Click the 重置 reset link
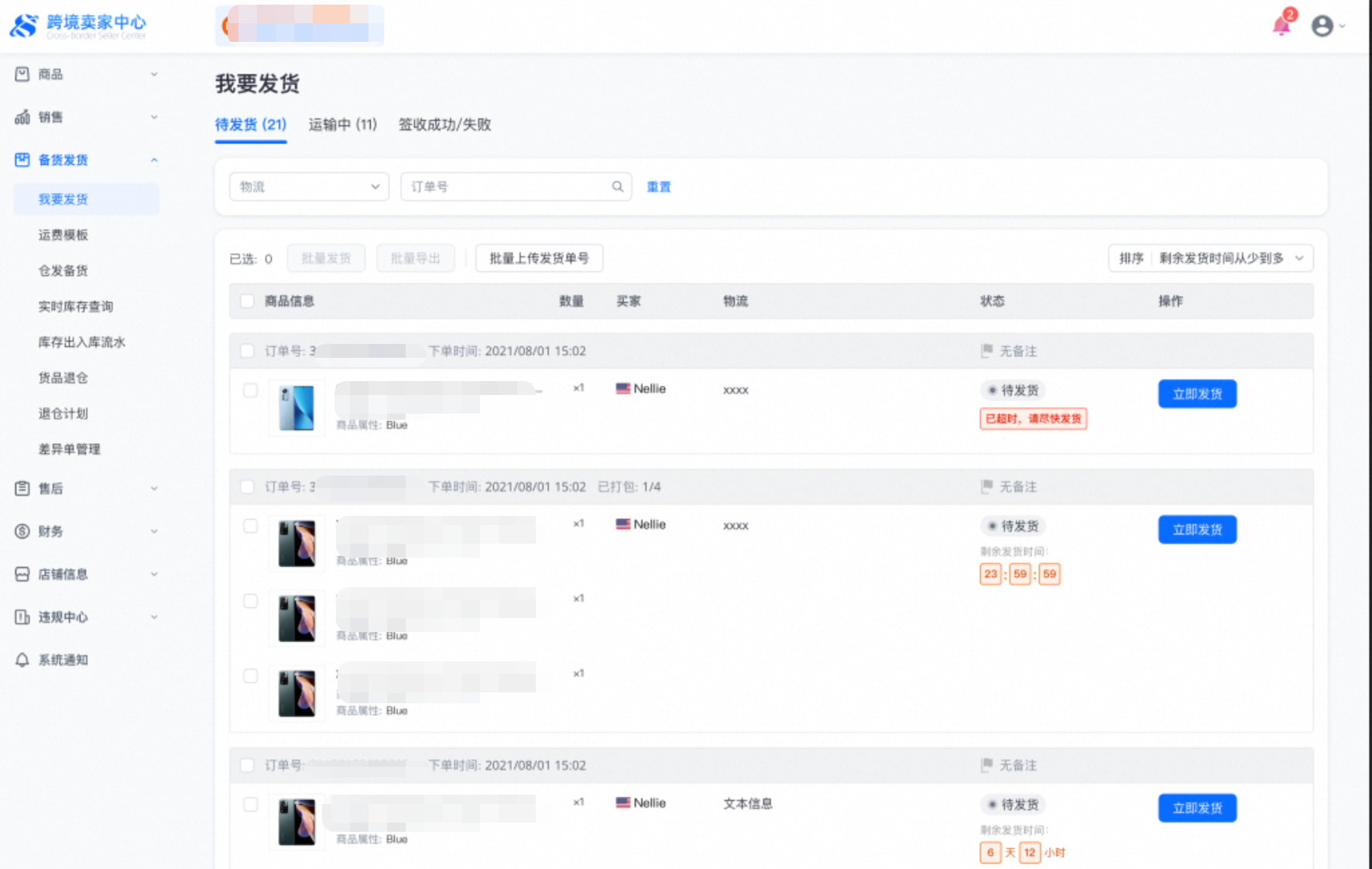 pos(658,187)
